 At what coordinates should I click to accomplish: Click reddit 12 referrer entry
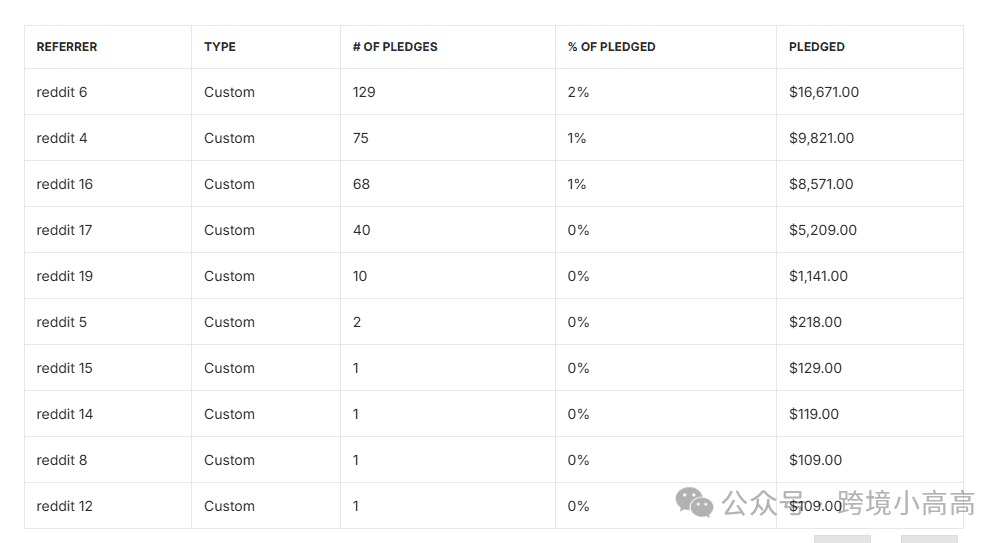(x=65, y=506)
